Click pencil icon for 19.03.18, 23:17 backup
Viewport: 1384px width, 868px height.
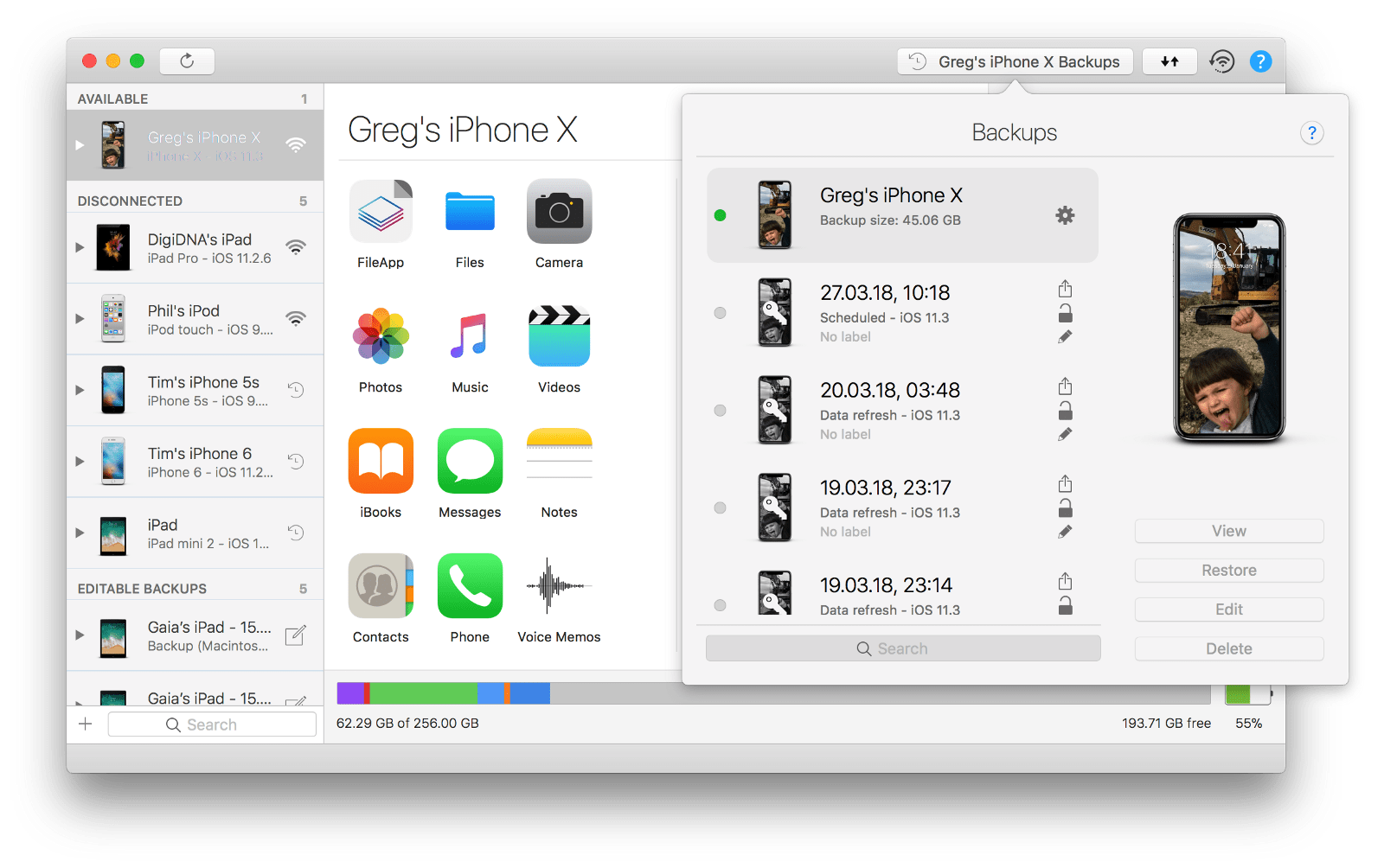[x=1065, y=533]
